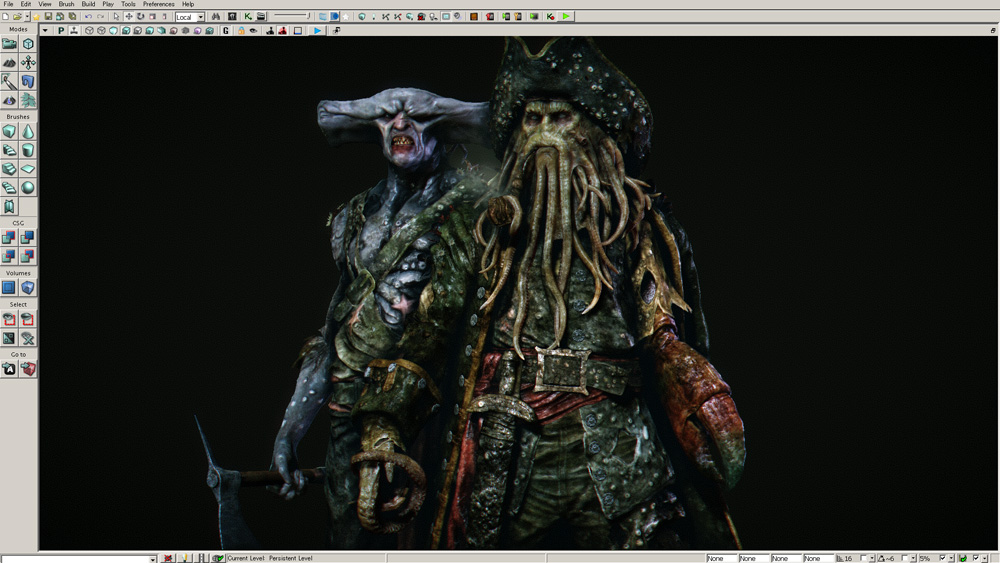Click the command input field in status bar
Screen dimensions: 1000x563
coord(76,559)
